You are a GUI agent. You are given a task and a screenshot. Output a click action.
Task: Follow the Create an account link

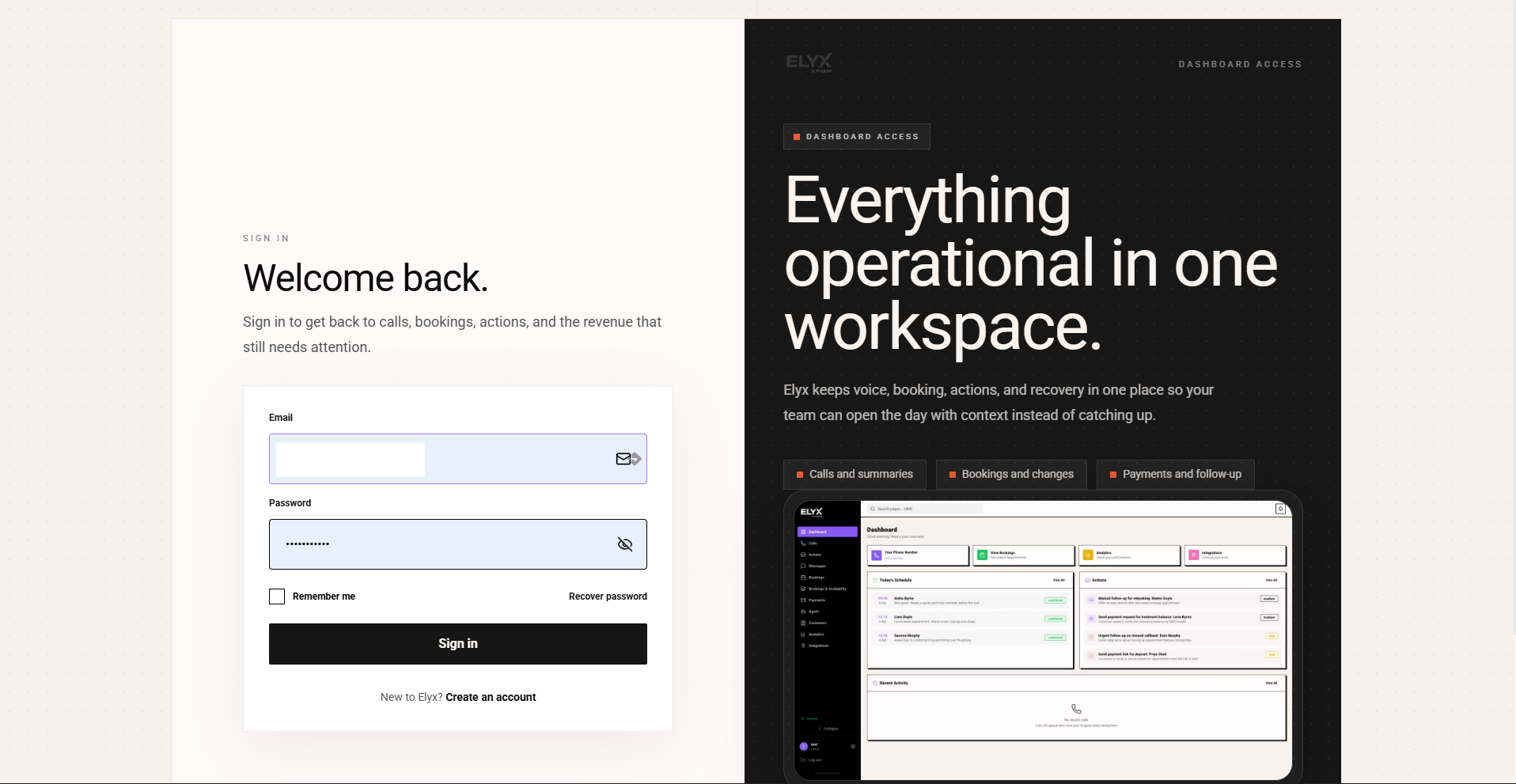[x=491, y=697]
